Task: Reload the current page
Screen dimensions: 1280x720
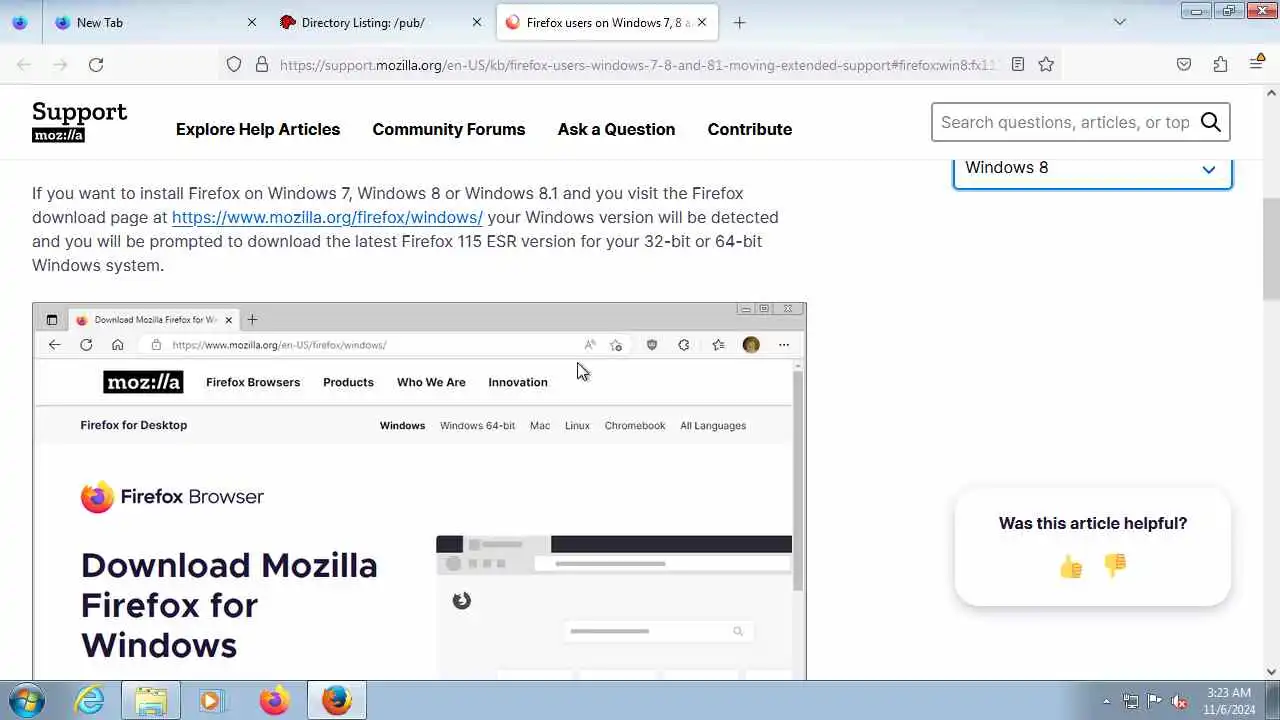Action: pos(96,64)
